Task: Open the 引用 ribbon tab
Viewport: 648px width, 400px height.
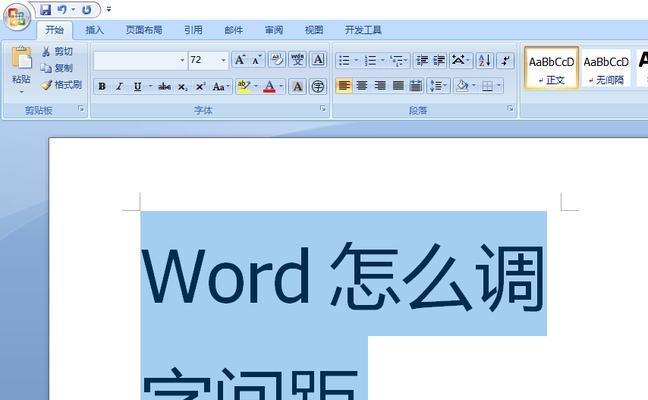Action: pyautogui.click(x=193, y=30)
